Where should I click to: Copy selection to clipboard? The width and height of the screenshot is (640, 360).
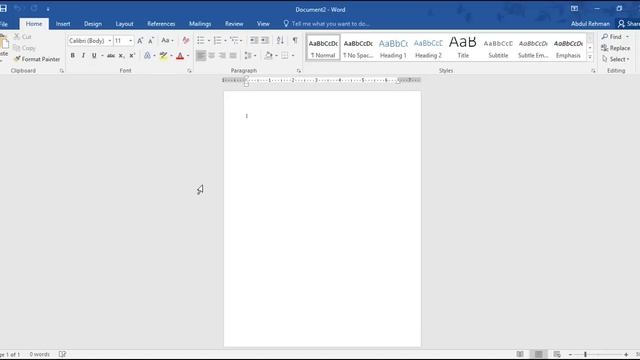24,48
